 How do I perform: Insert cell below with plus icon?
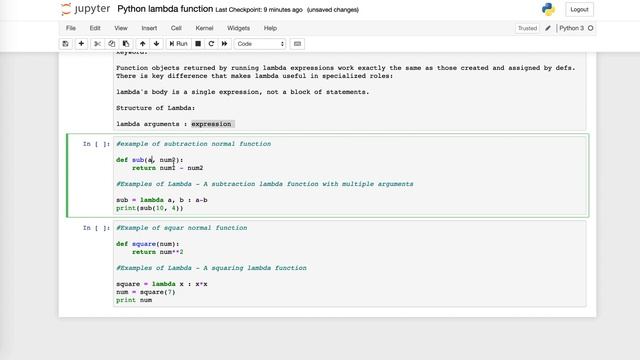pyautogui.click(x=81, y=44)
